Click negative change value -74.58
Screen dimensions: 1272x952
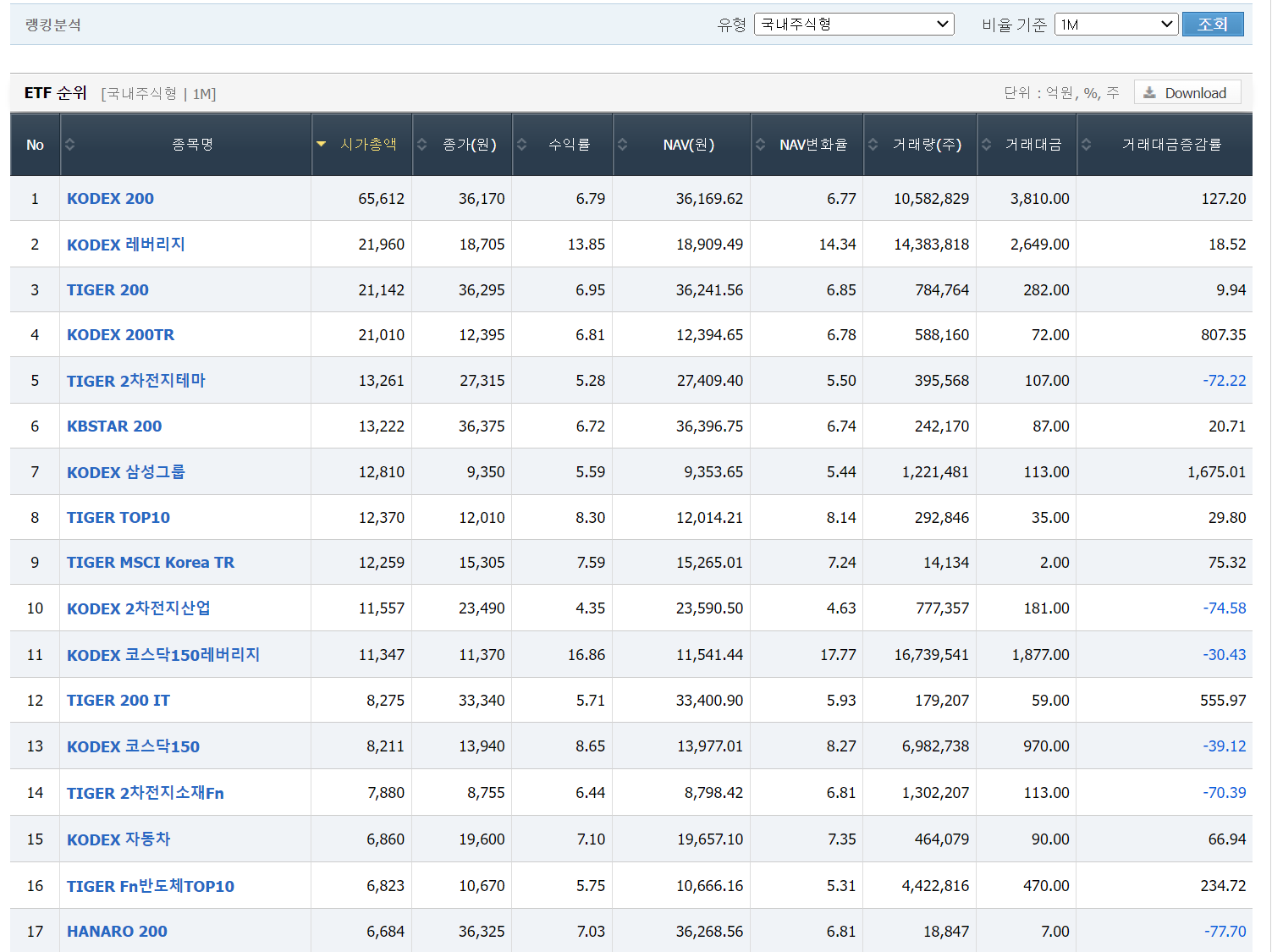(x=1225, y=608)
